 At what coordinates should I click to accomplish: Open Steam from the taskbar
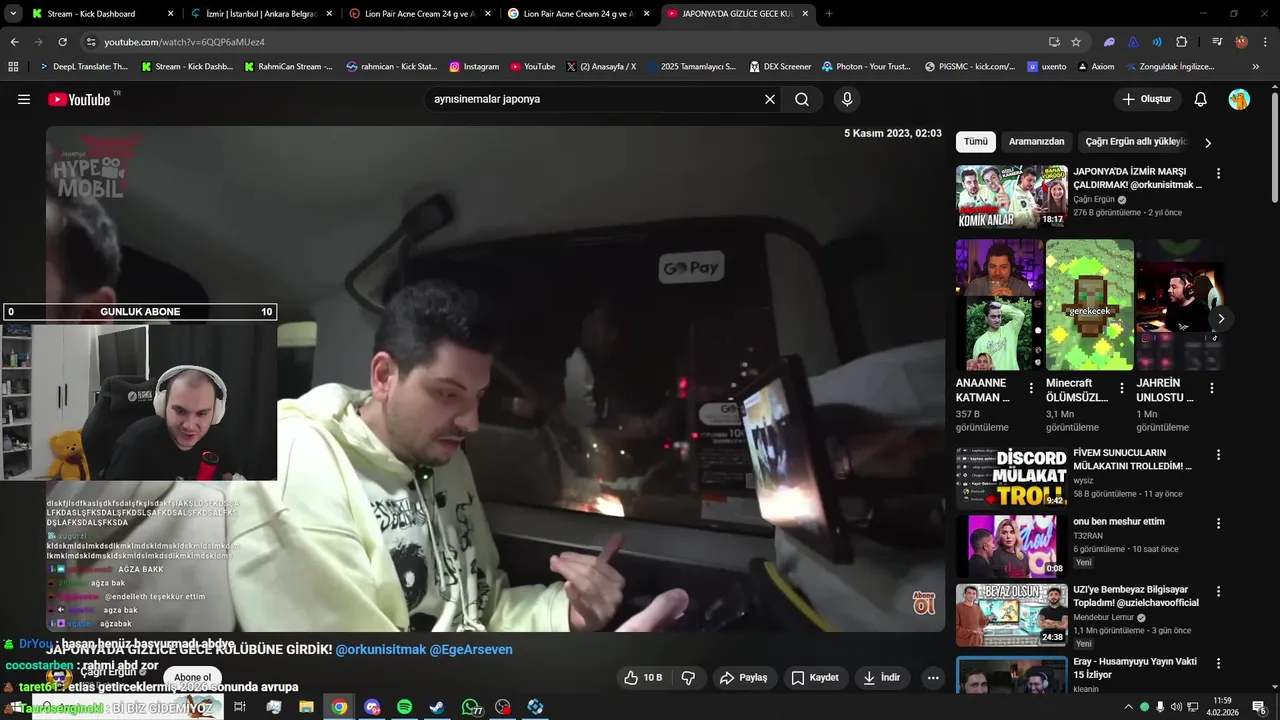tap(437, 707)
